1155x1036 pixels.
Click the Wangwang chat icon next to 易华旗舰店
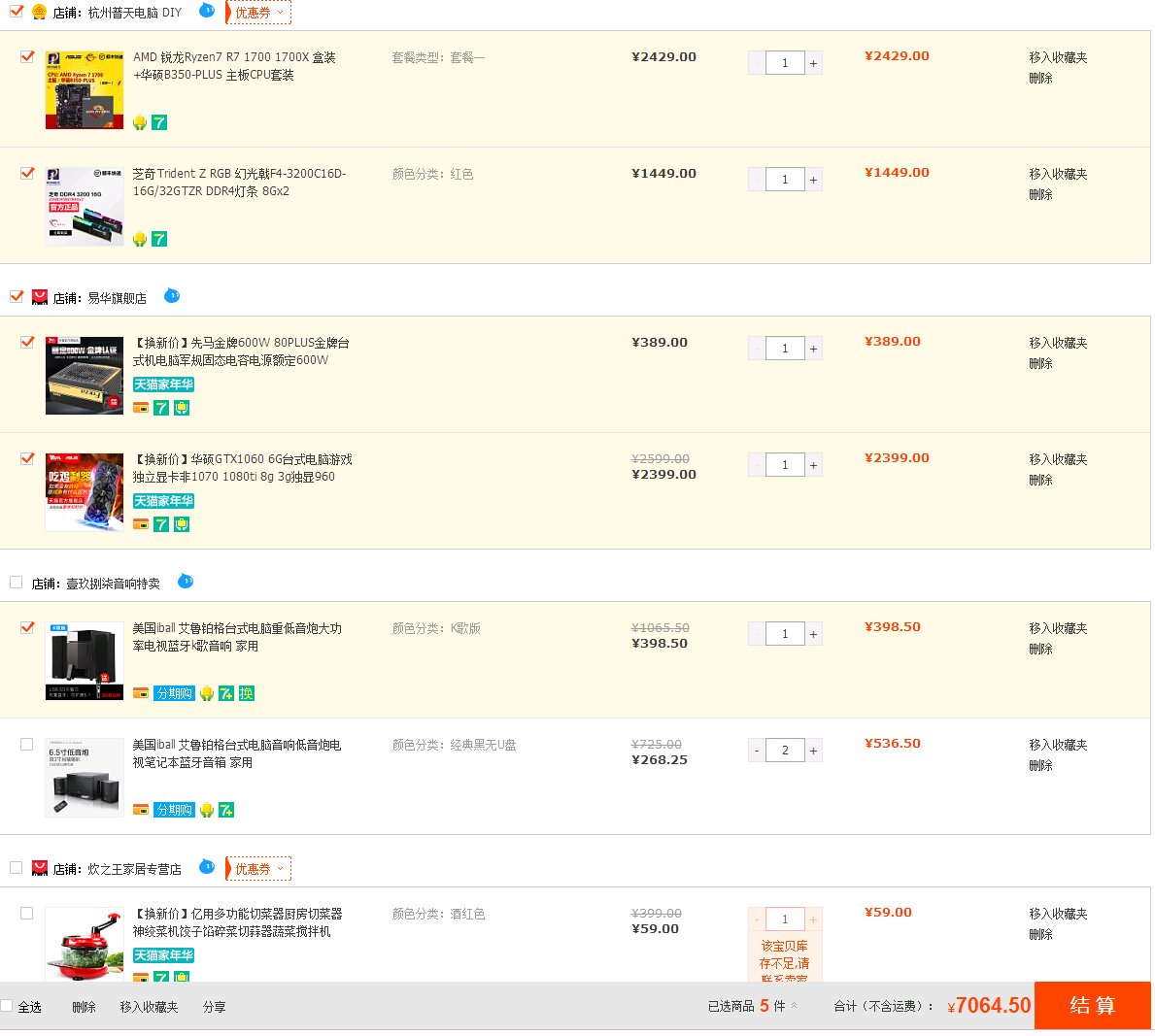pos(172,296)
